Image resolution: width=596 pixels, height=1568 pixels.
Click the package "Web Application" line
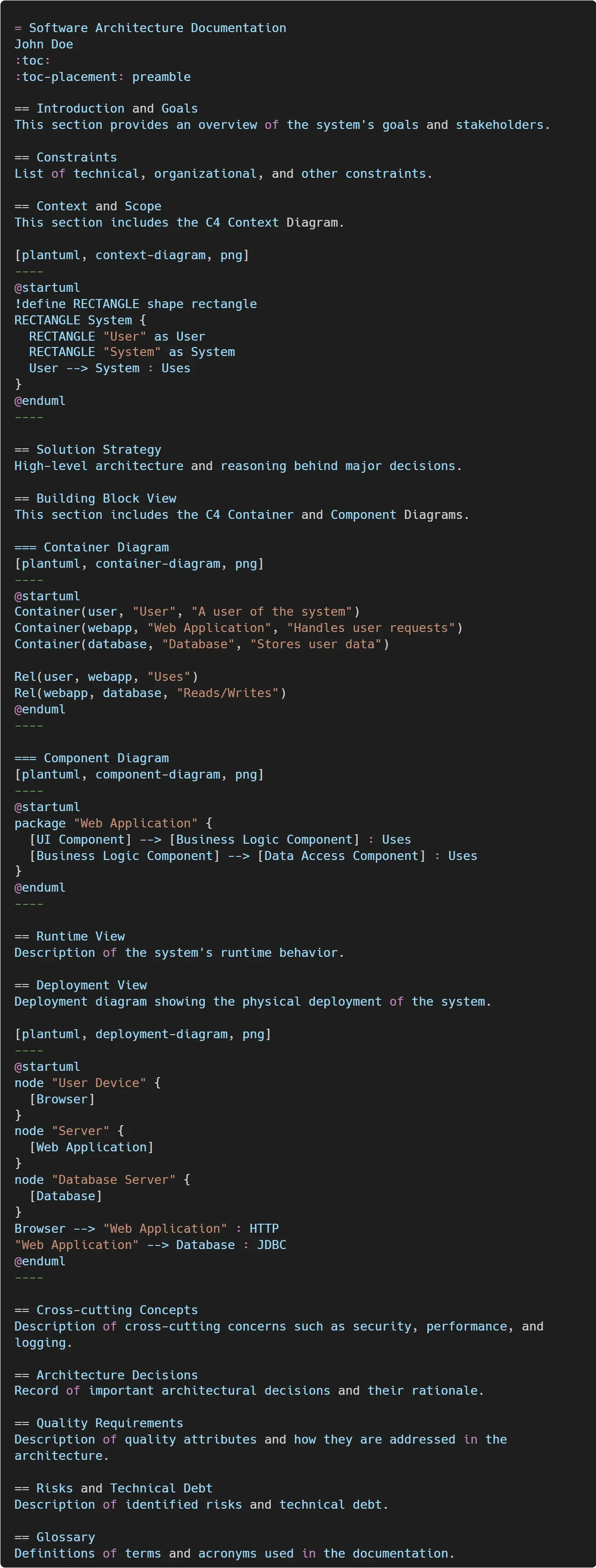coord(114,823)
